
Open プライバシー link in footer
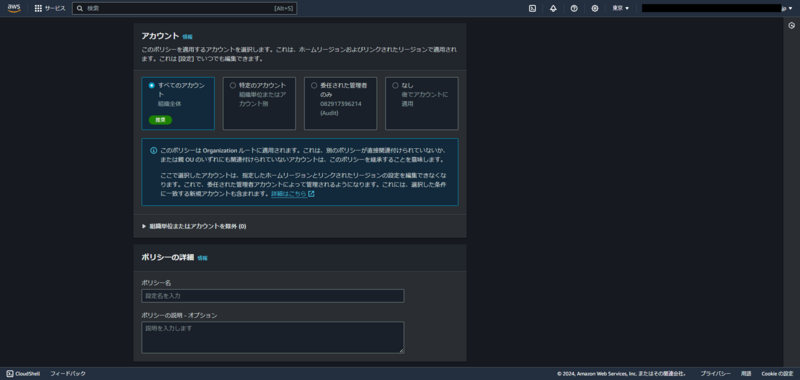click(715, 374)
